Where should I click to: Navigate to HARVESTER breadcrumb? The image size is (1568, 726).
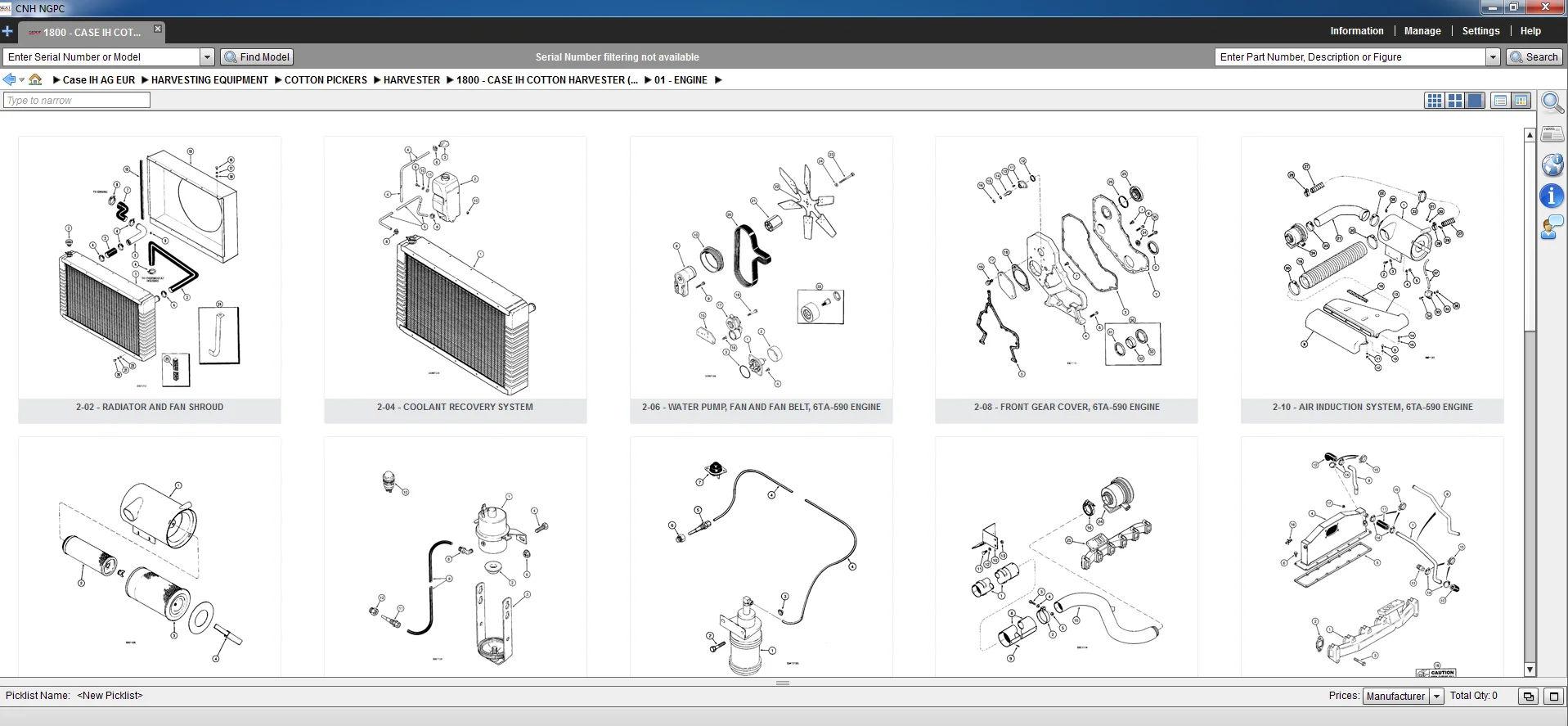[411, 80]
